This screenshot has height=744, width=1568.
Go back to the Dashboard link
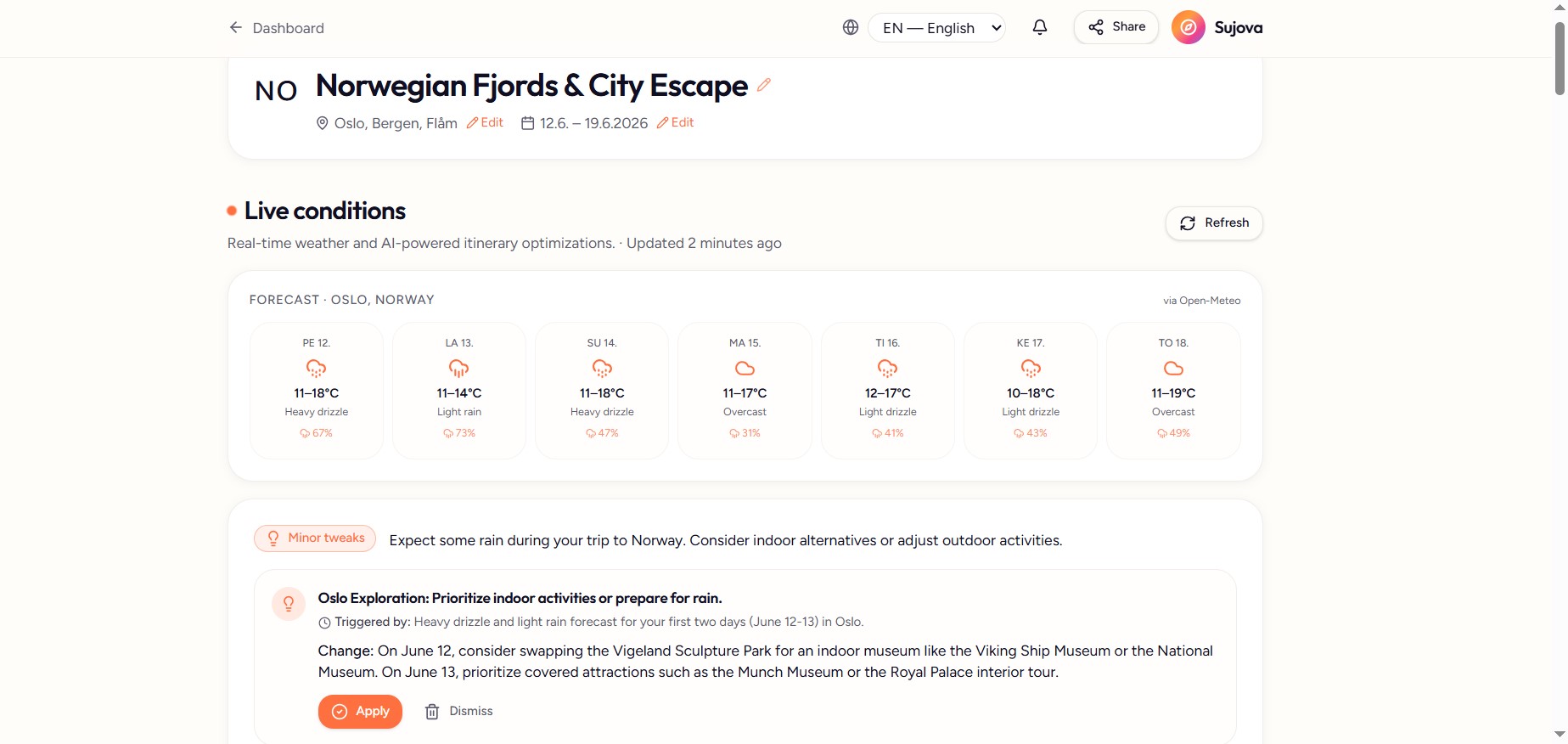[288, 28]
